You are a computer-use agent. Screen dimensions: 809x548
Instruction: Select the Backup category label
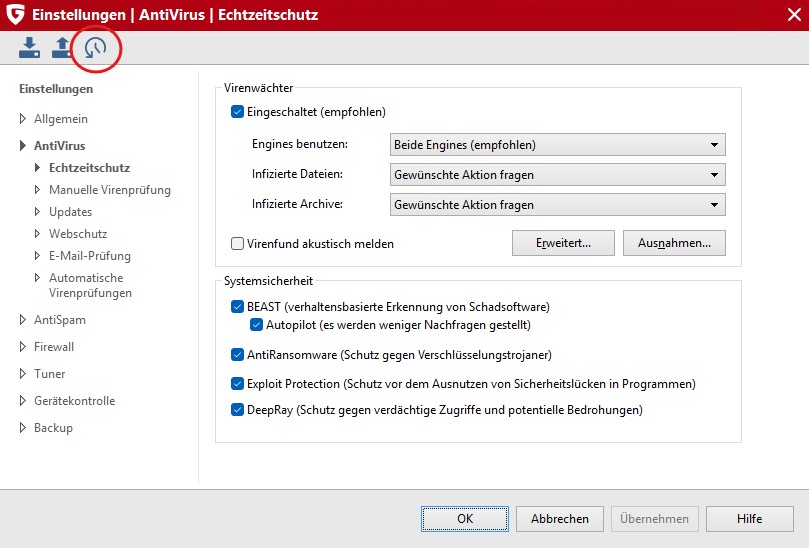click(54, 428)
